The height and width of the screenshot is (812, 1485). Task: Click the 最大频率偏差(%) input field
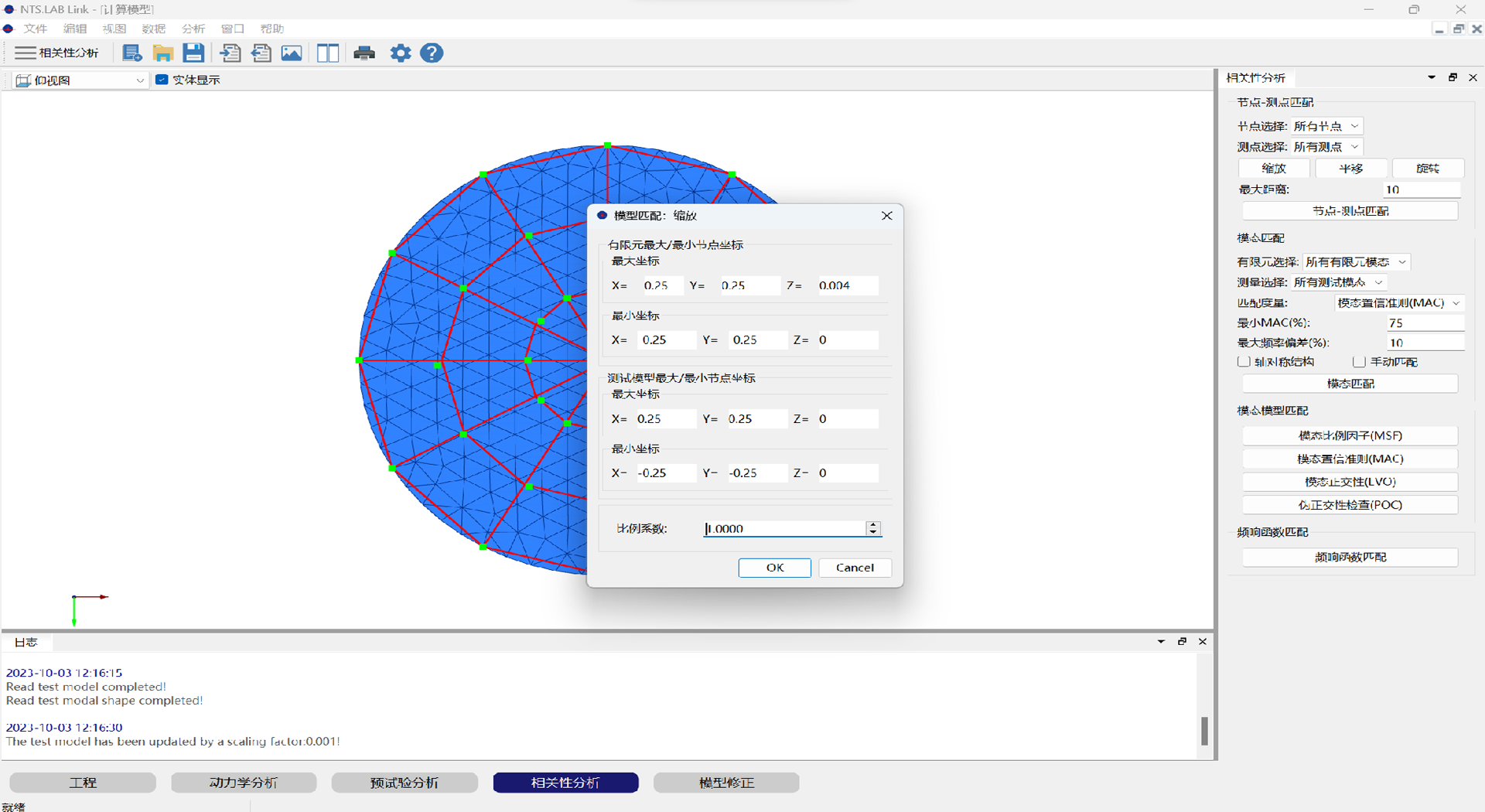(x=1425, y=343)
